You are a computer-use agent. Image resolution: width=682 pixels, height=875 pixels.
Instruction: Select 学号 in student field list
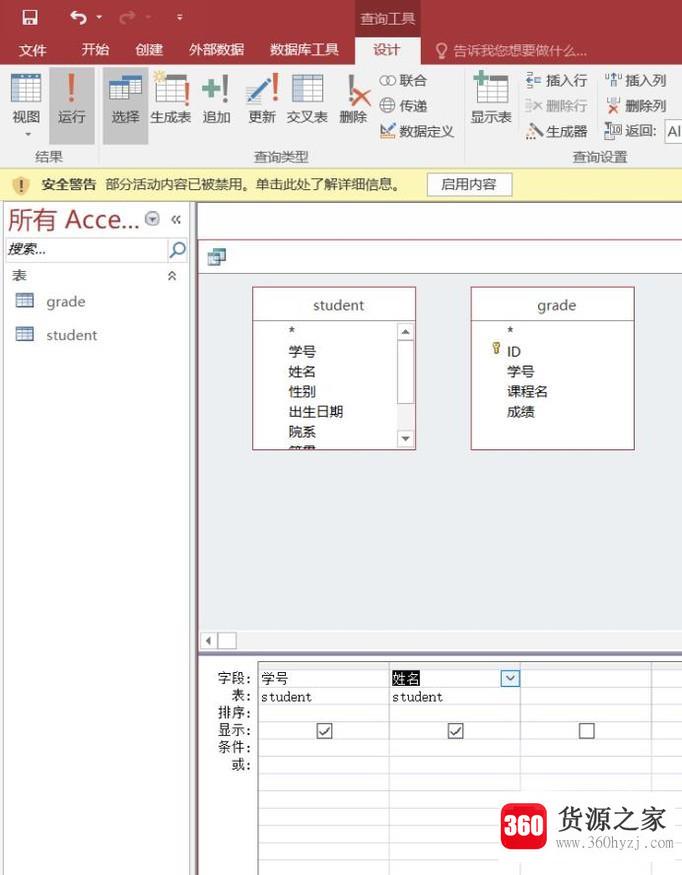[302, 352]
